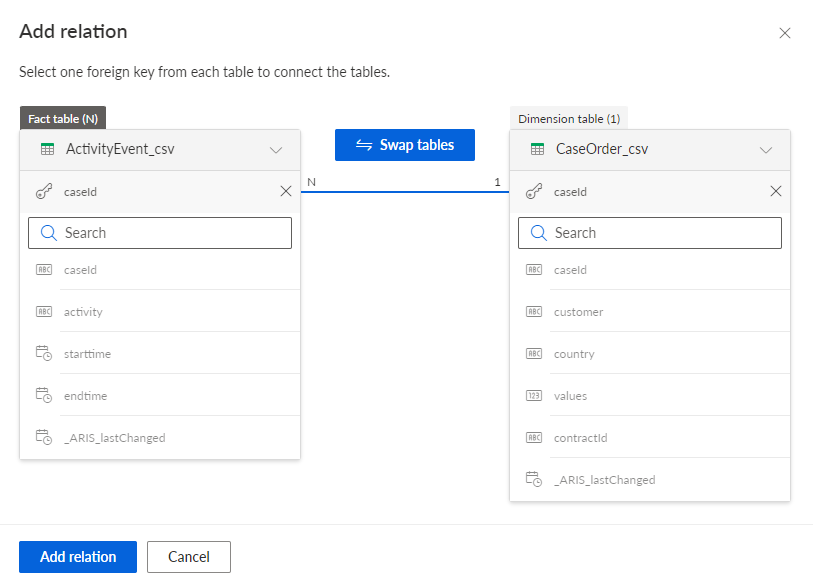Viewport: 813px width, 584px height.
Task: Select _ARIS_lastChanged in CaseOrder_csv list
Action: coord(650,480)
